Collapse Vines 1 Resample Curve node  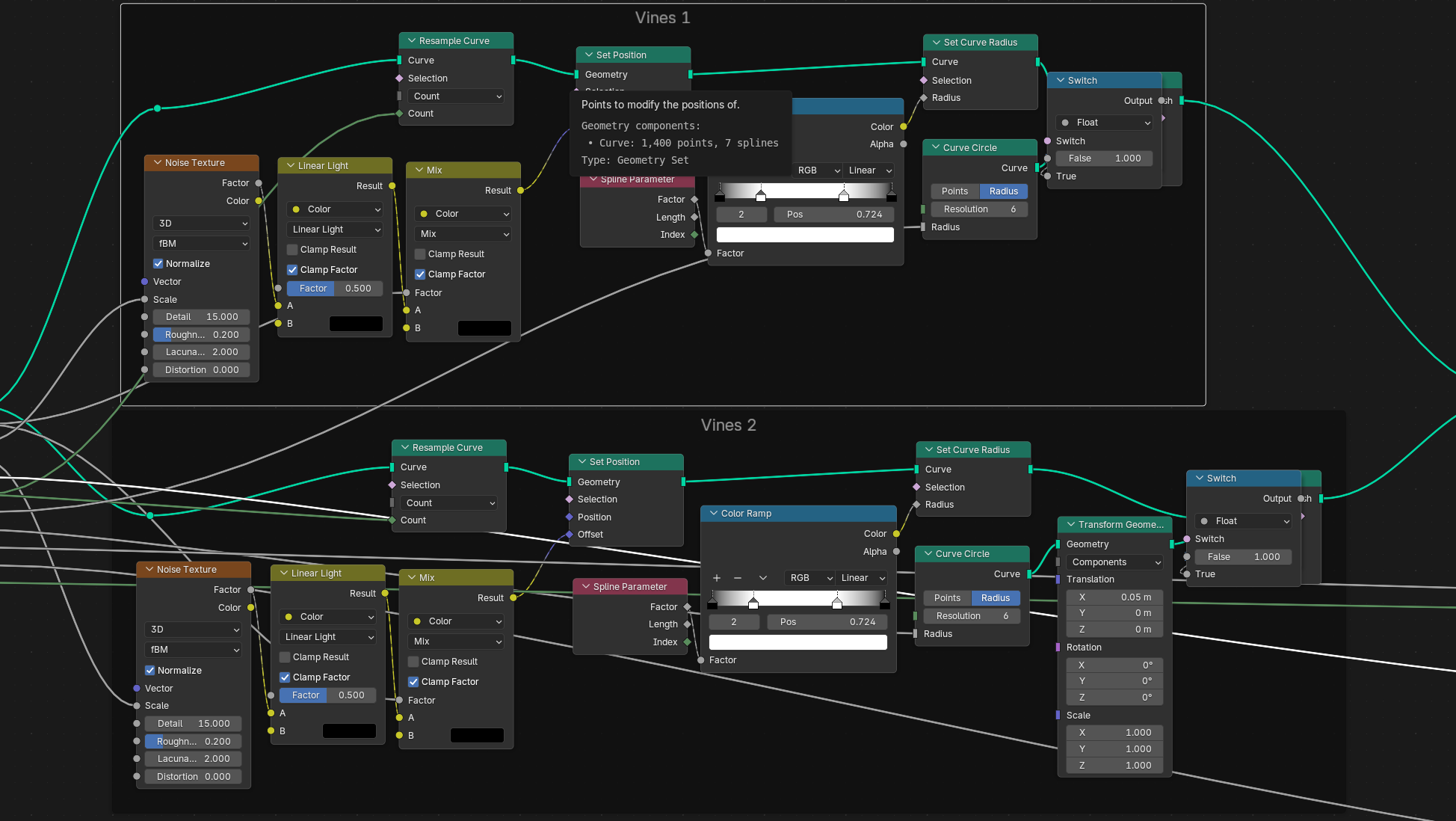pyautogui.click(x=412, y=41)
